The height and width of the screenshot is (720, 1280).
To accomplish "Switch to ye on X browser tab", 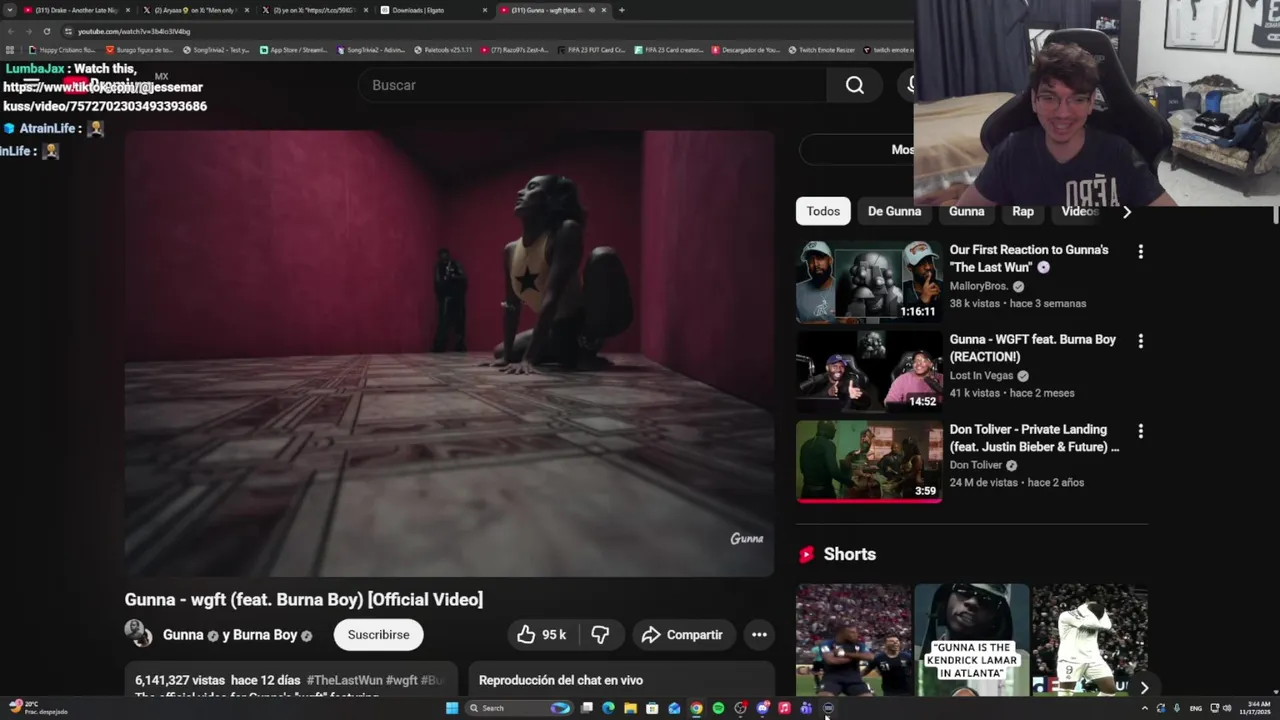I will (313, 10).
